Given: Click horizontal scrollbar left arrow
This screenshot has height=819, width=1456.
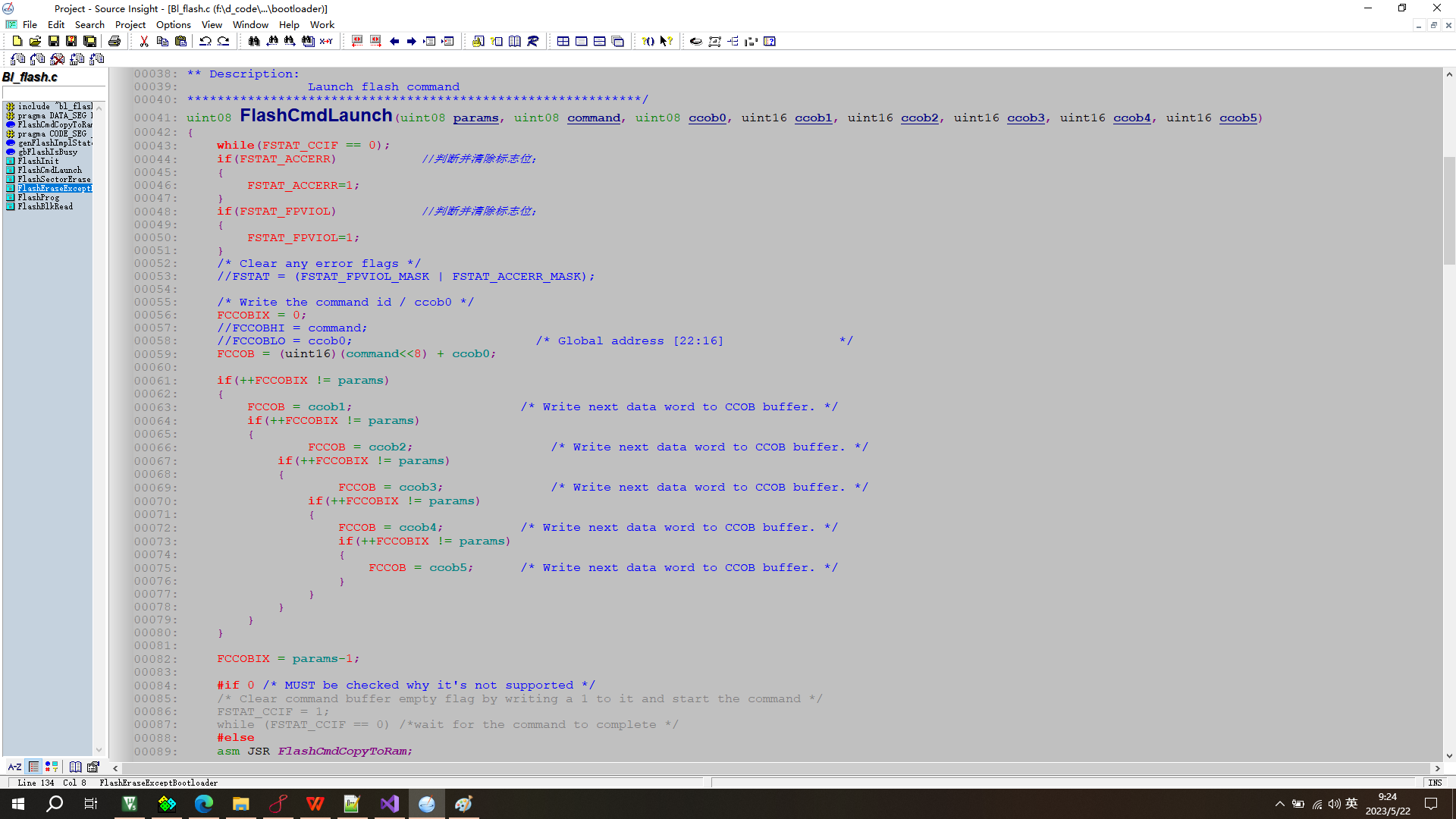Looking at the screenshot, I should (115, 768).
